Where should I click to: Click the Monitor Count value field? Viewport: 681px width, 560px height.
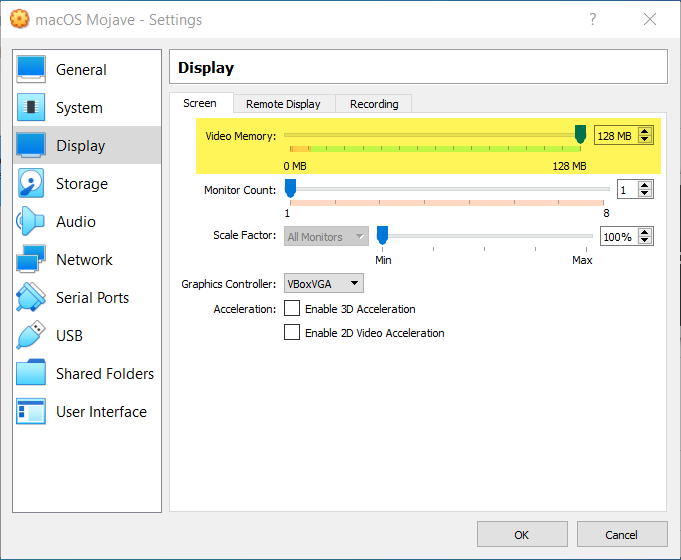click(627, 189)
